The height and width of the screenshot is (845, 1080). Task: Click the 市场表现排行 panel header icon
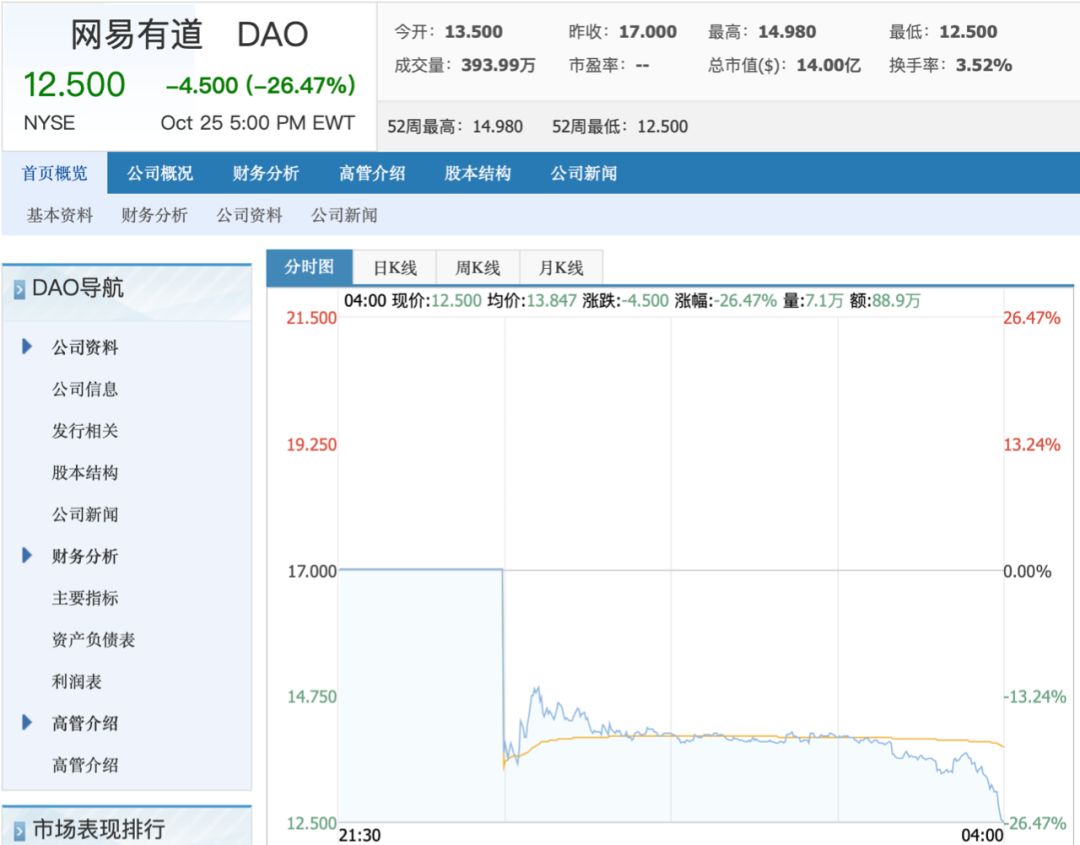[x=19, y=831]
